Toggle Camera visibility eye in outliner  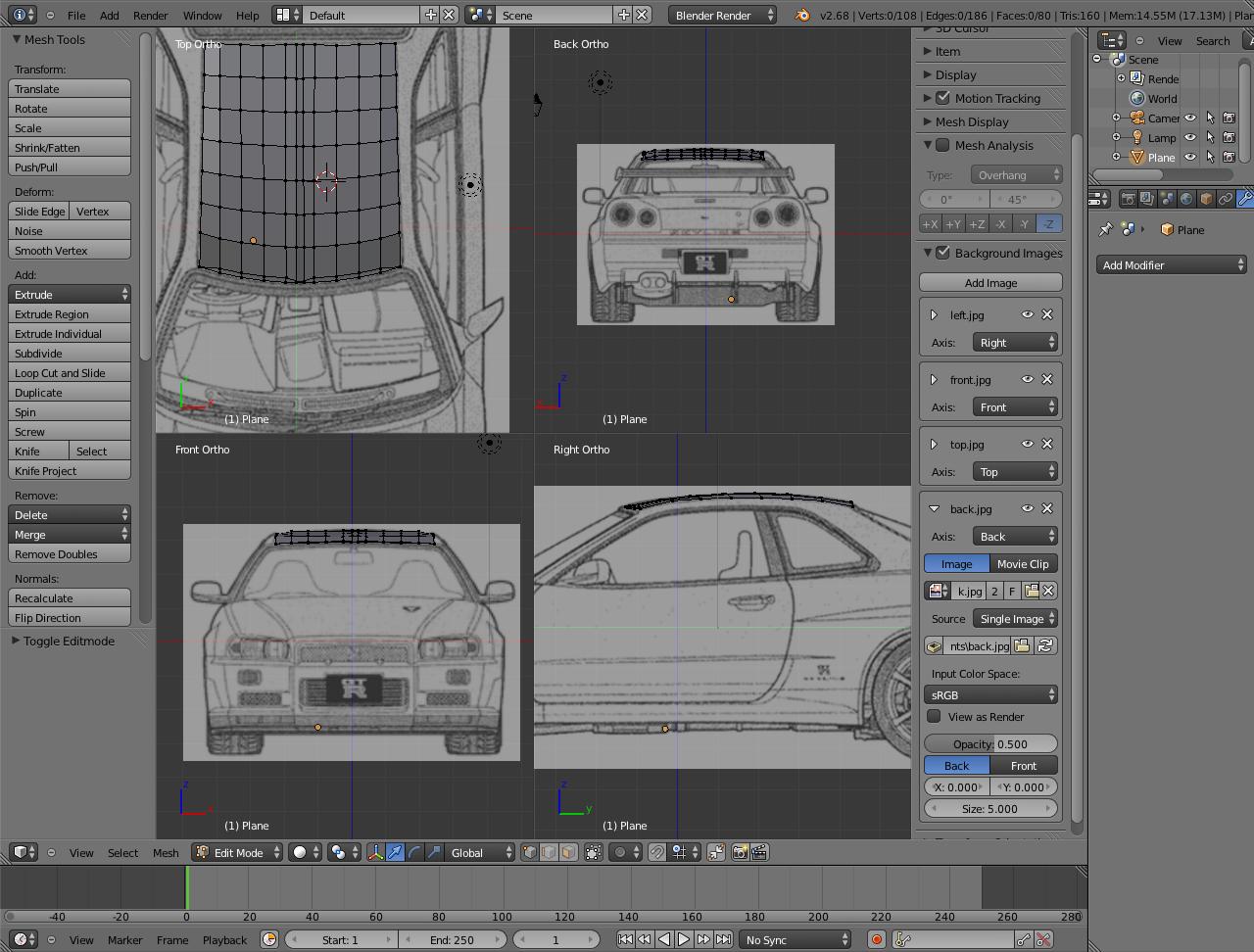pyautogui.click(x=1190, y=118)
